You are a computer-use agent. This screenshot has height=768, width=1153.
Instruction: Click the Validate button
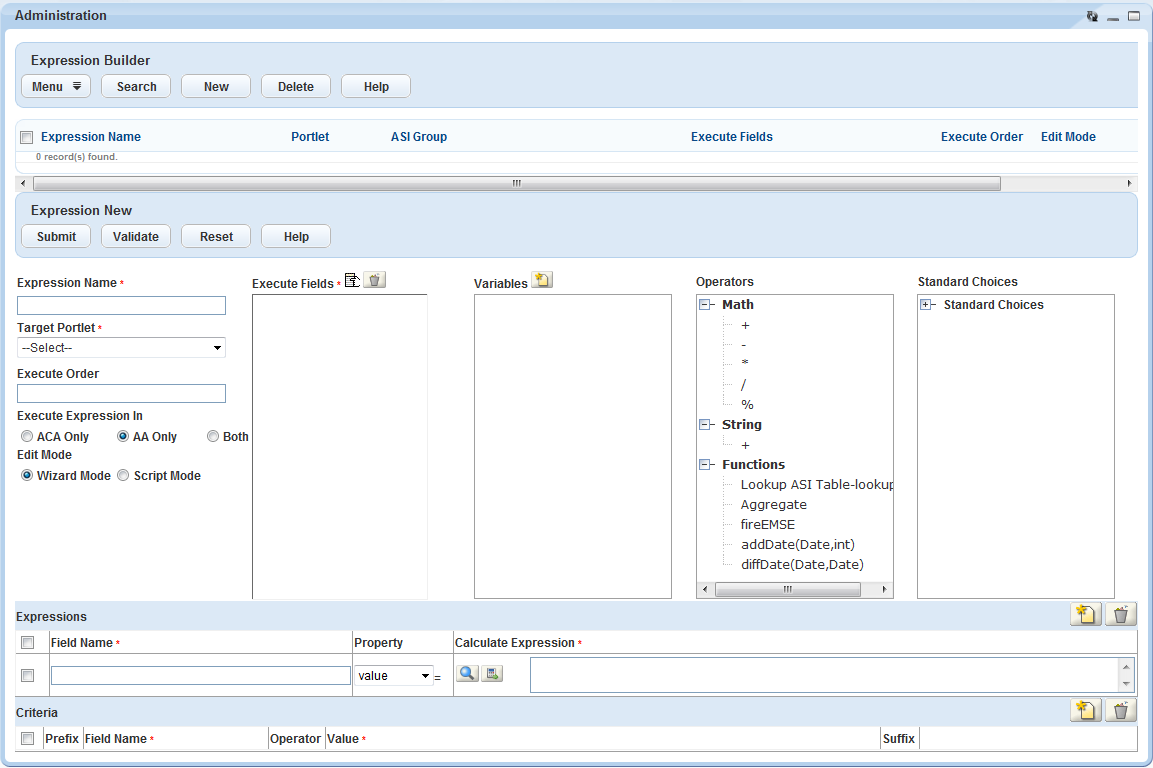136,237
